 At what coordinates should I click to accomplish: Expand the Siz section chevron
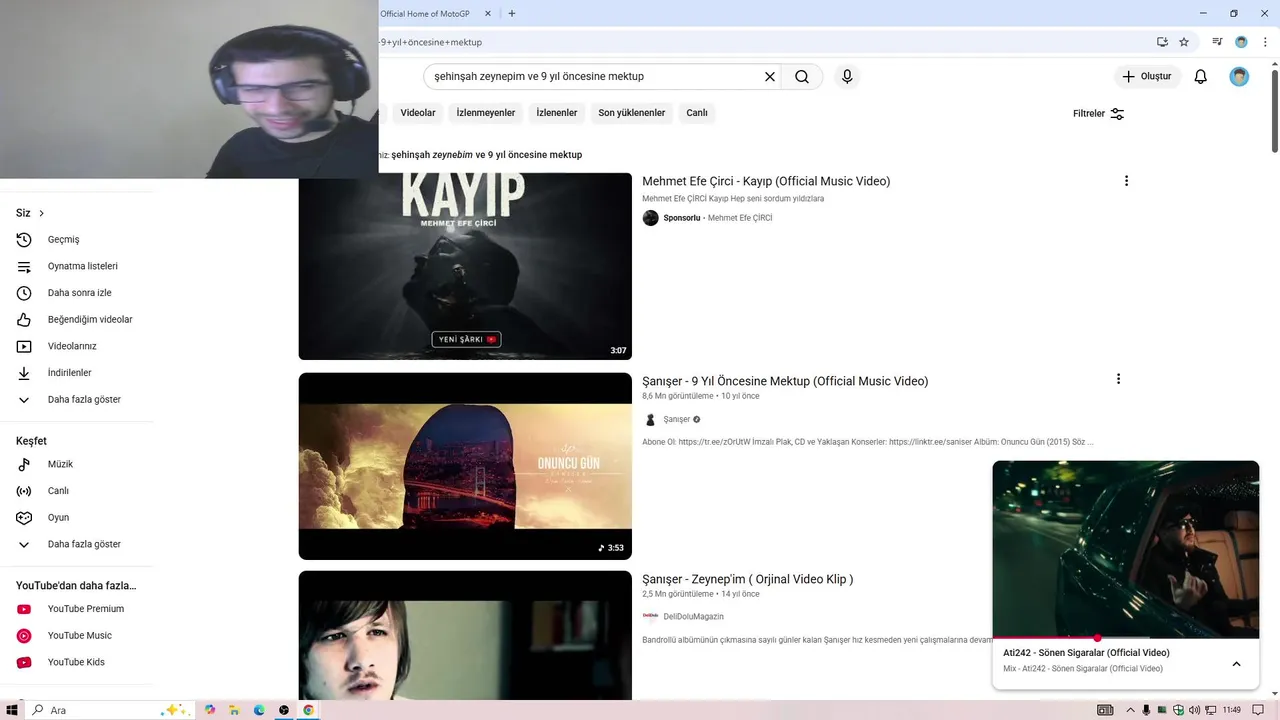click(41, 213)
